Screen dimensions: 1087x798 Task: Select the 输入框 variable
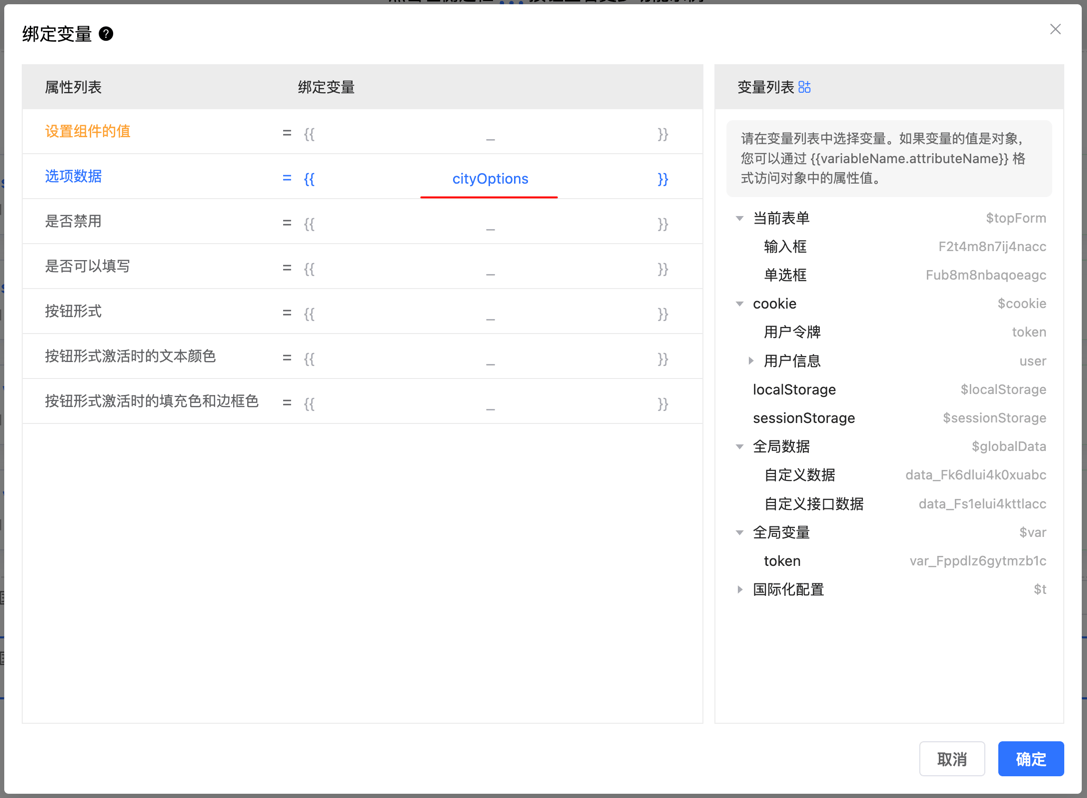[785, 247]
